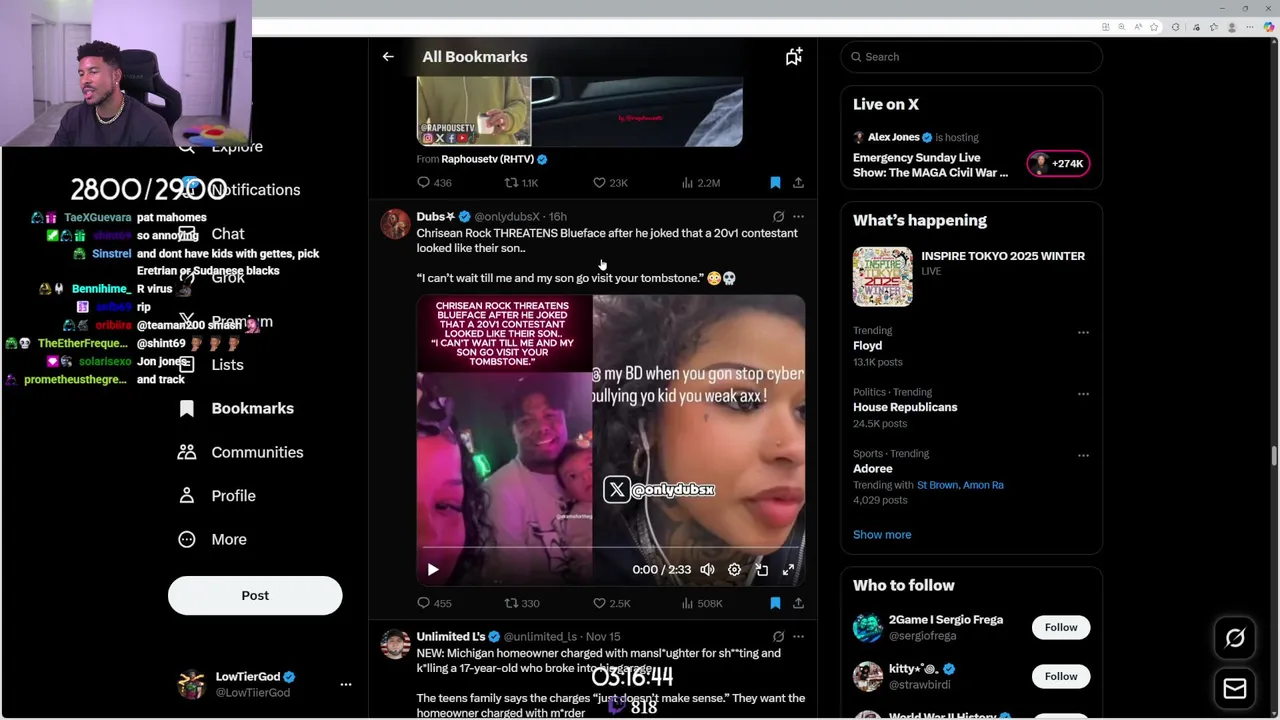Viewport: 1280px width, 720px height.
Task: Open the Dubs profile avatar
Action: tap(395, 224)
